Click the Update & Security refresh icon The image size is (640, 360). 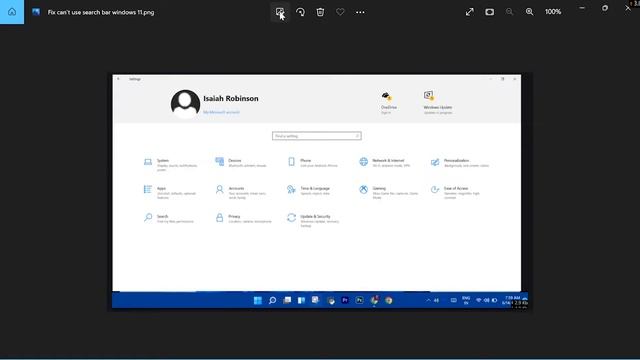click(x=291, y=218)
